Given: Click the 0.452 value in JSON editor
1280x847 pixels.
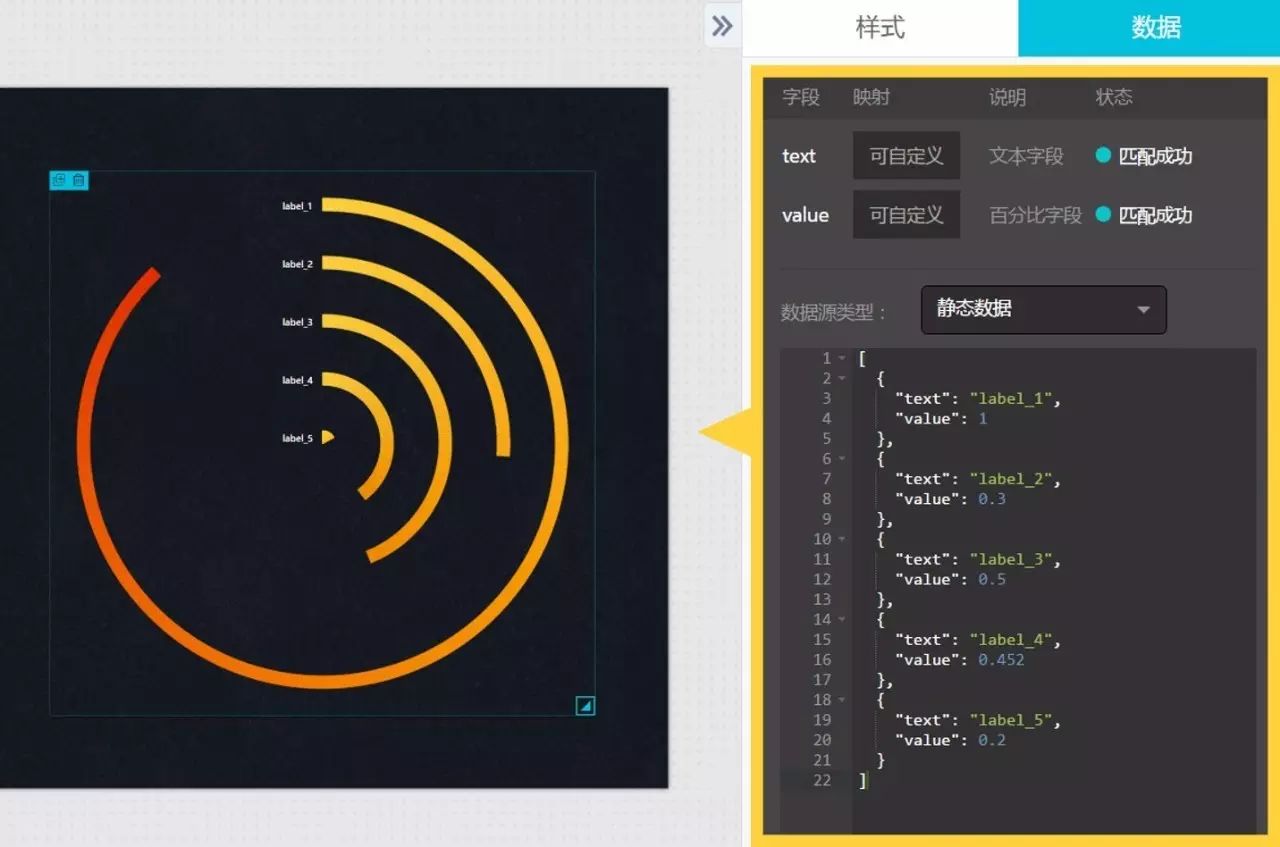Looking at the screenshot, I should (1001, 659).
